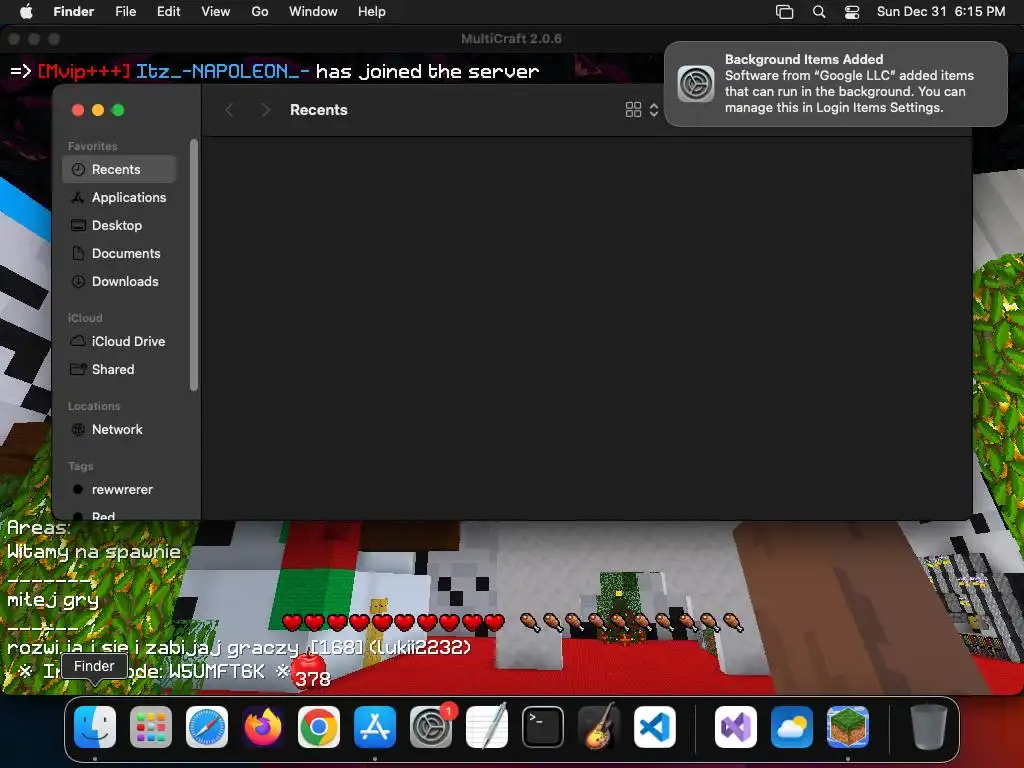This screenshot has width=1024, height=768.
Task: Select Network under Locations
Action: (x=120, y=429)
